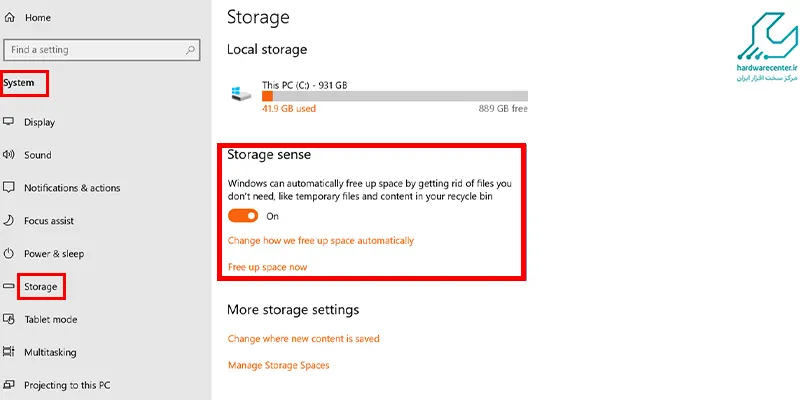Click the Multitasking icon

9,352
